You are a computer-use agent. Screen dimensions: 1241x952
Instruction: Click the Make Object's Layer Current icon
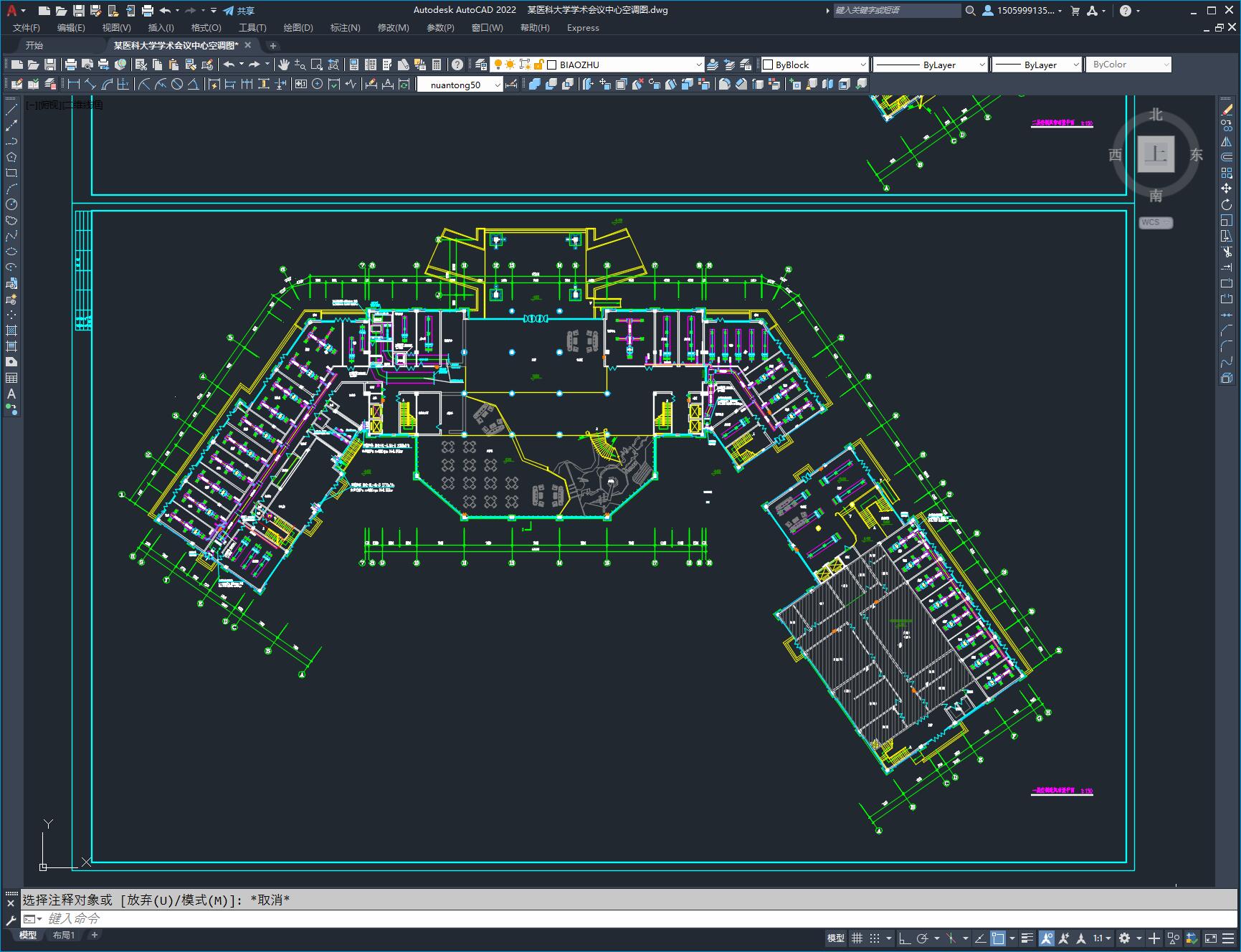[713, 65]
